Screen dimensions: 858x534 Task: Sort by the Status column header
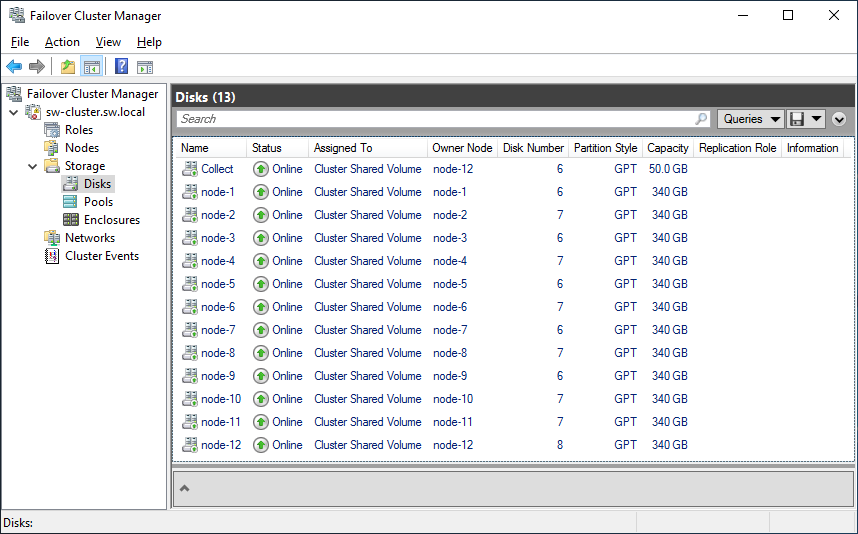(x=277, y=148)
